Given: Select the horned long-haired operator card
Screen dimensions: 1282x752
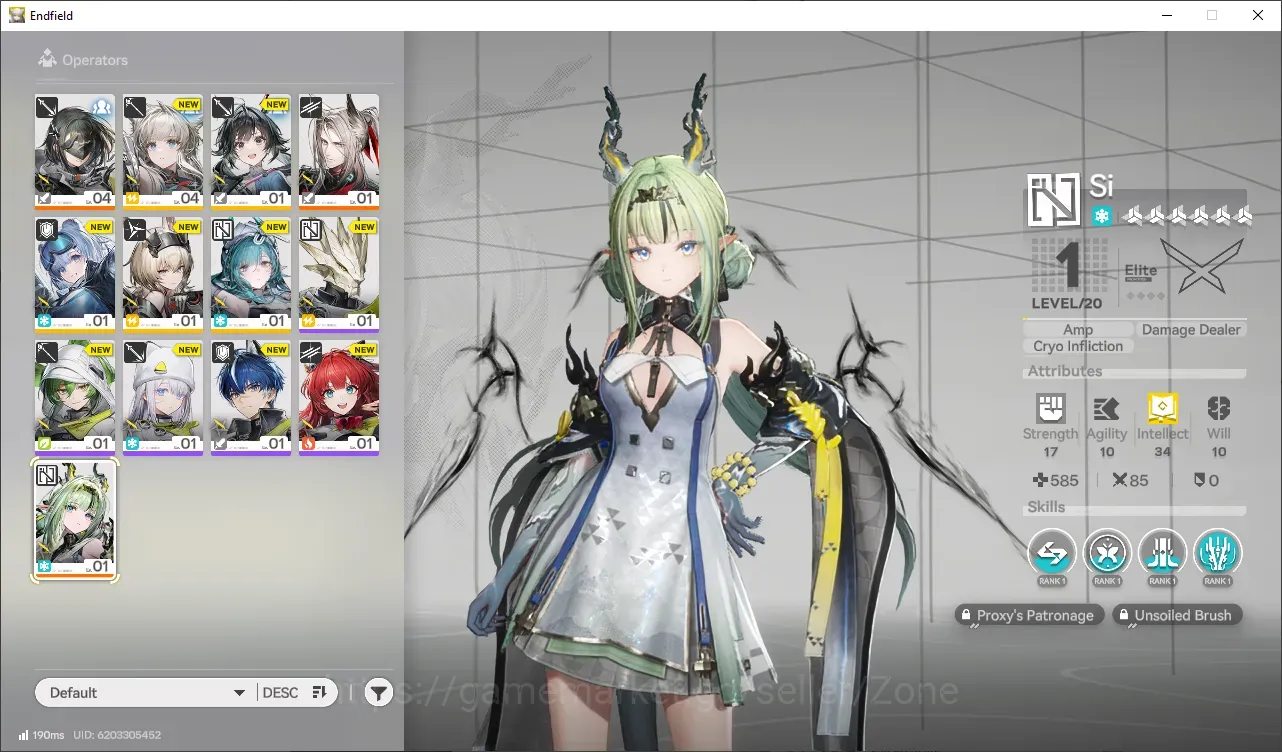Looking at the screenshot, I should click(x=339, y=152).
